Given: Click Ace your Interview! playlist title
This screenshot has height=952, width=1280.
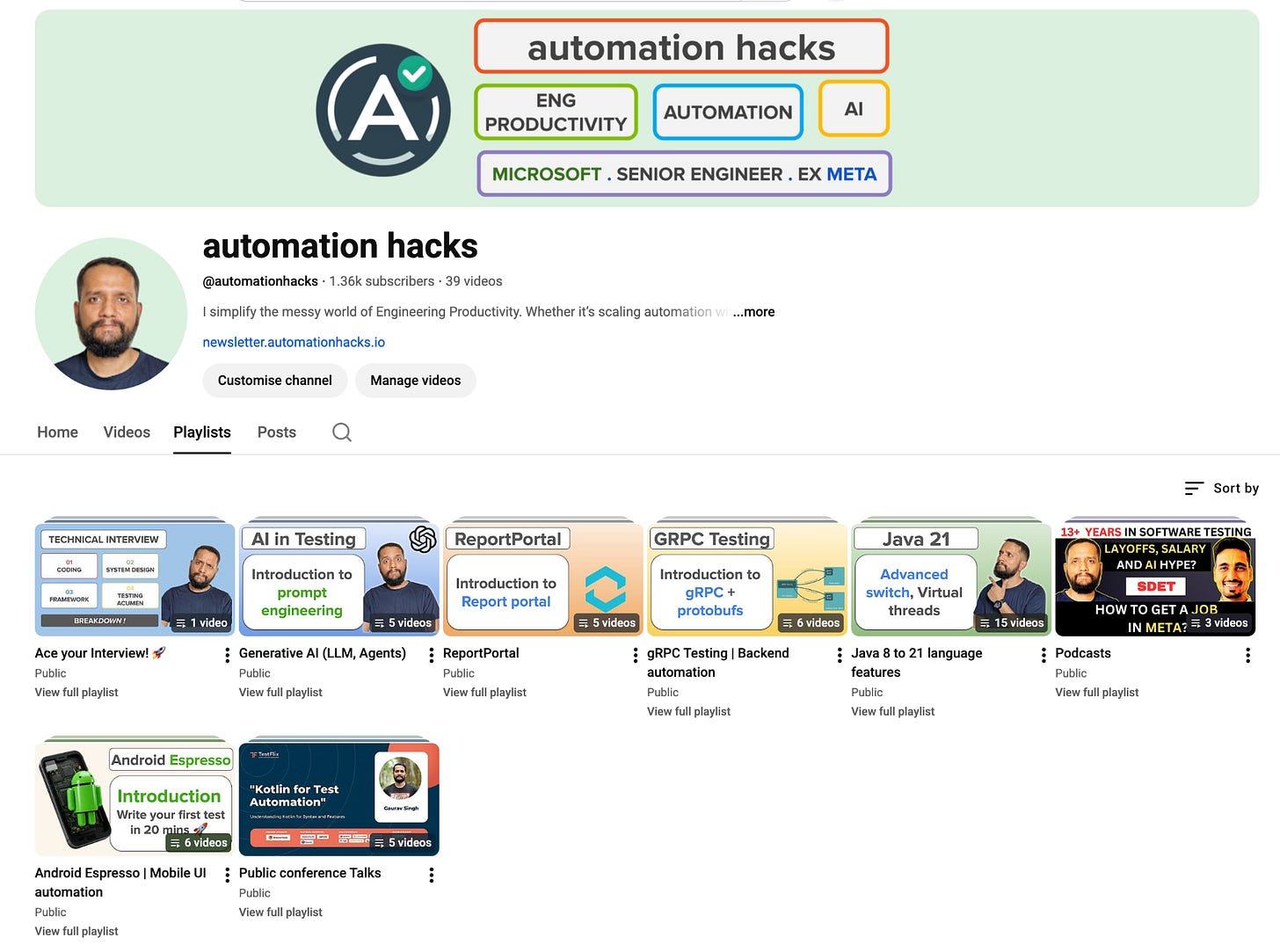Looking at the screenshot, I should pyautogui.click(x=100, y=653).
